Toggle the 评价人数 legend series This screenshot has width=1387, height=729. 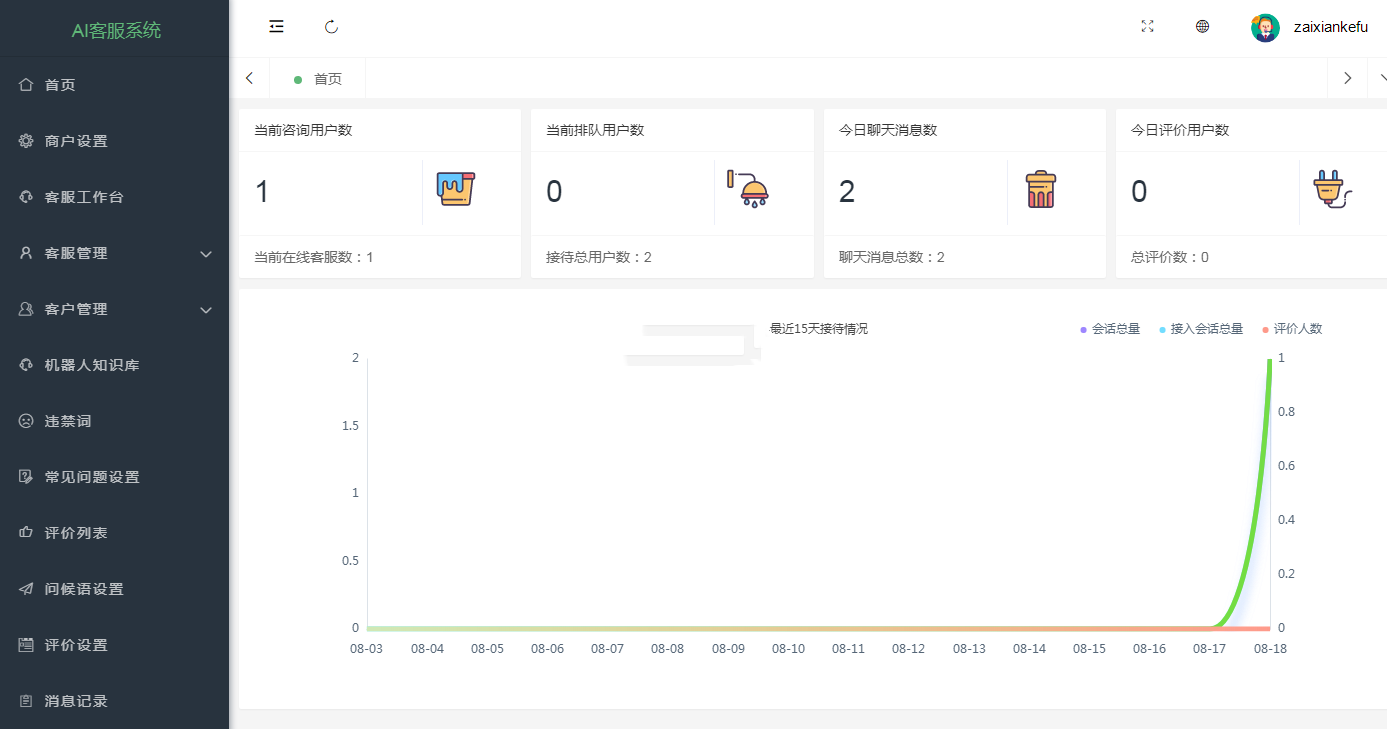1292,328
